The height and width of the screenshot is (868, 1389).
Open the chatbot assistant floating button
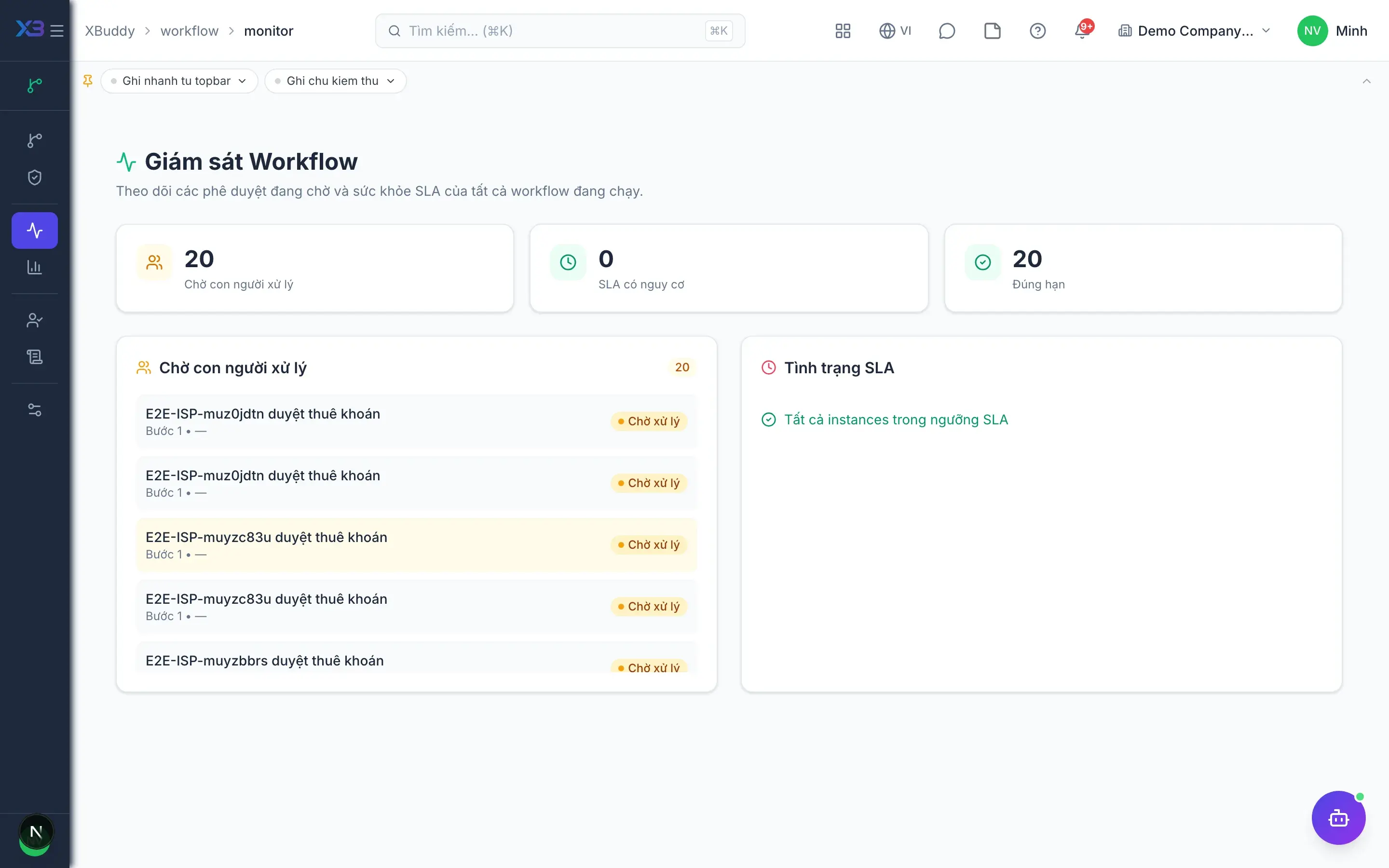(x=1338, y=817)
